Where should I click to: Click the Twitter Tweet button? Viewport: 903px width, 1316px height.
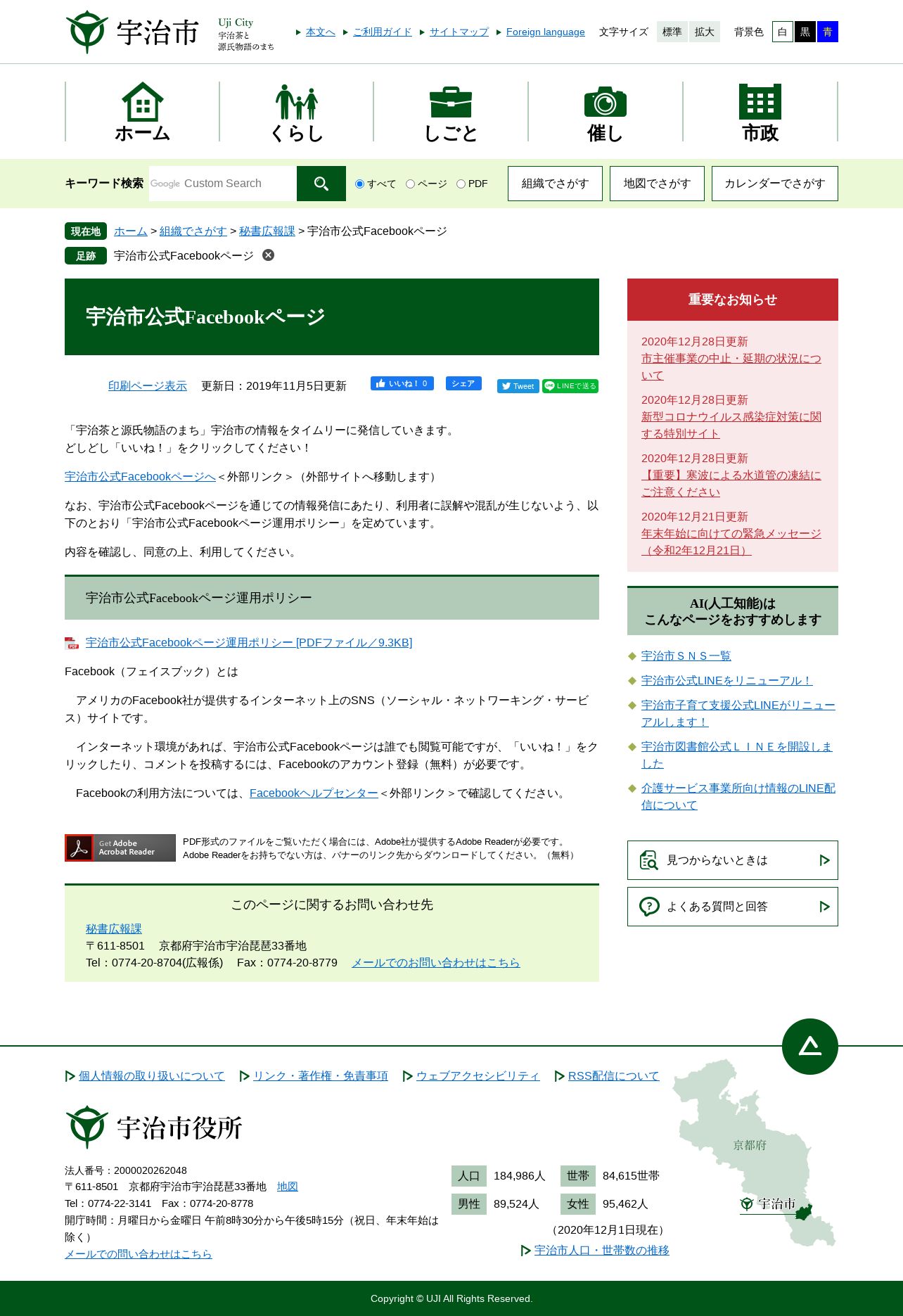(518, 386)
